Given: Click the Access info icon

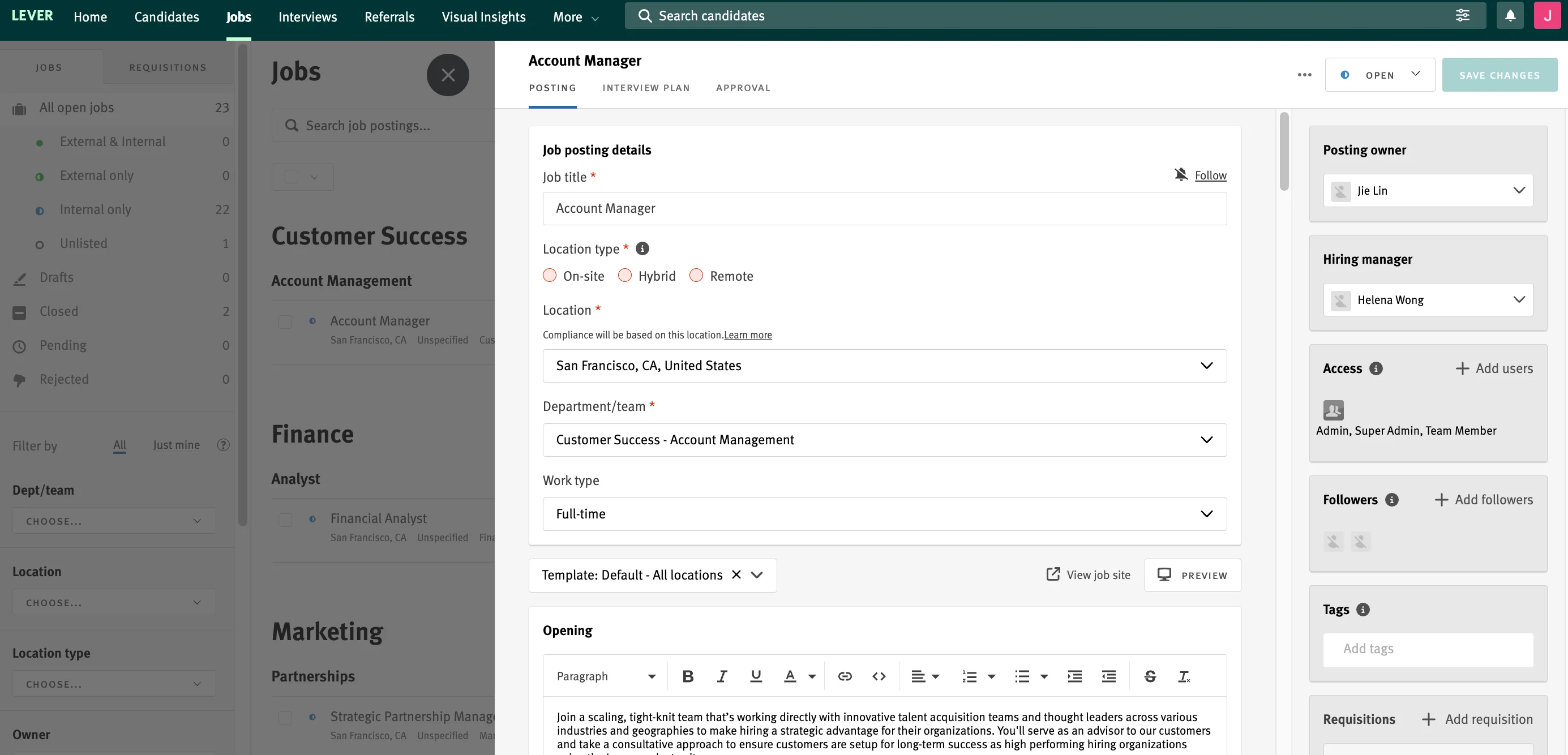Looking at the screenshot, I should click(1376, 368).
